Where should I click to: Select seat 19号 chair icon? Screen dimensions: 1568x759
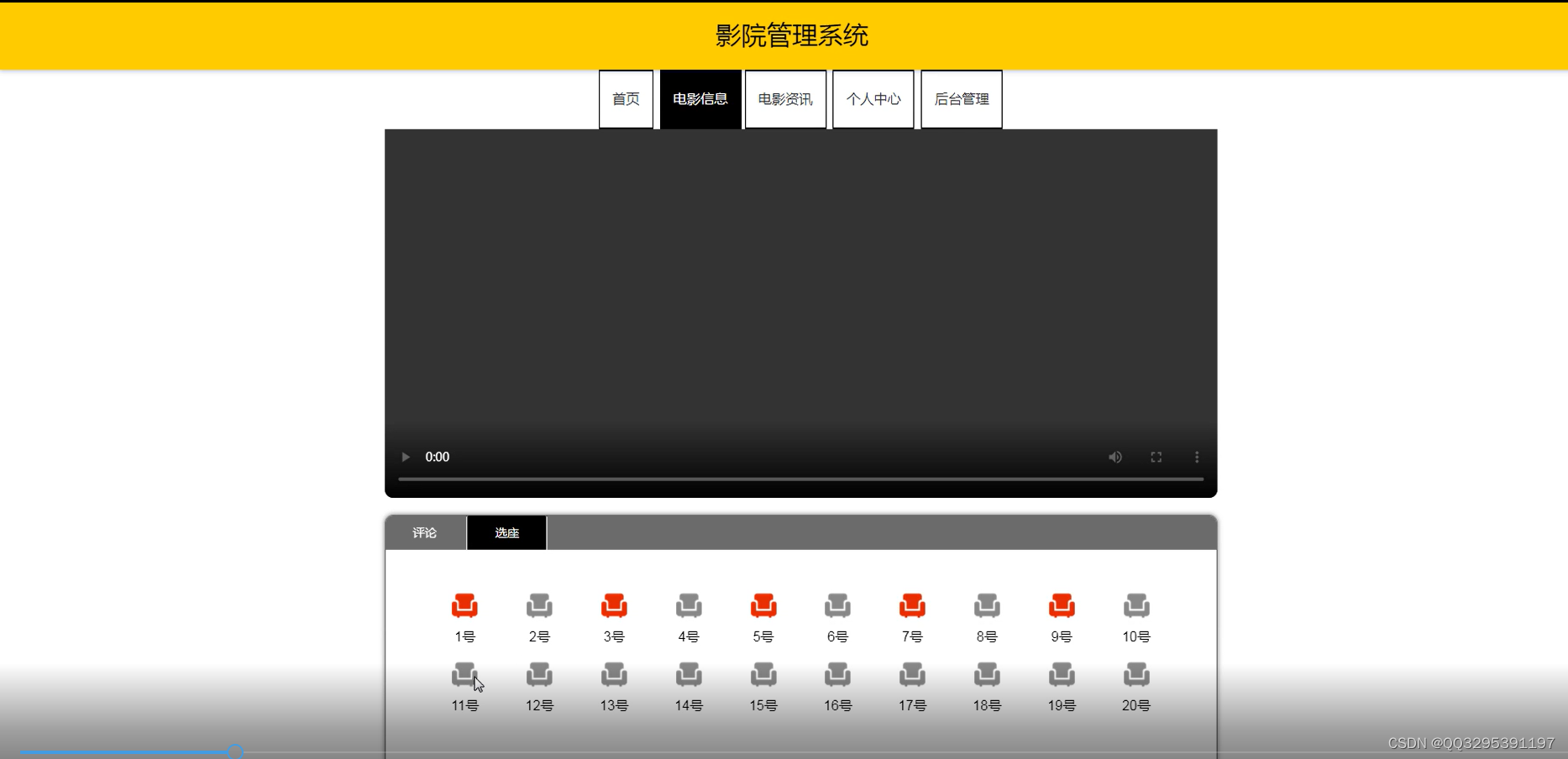coord(1062,674)
